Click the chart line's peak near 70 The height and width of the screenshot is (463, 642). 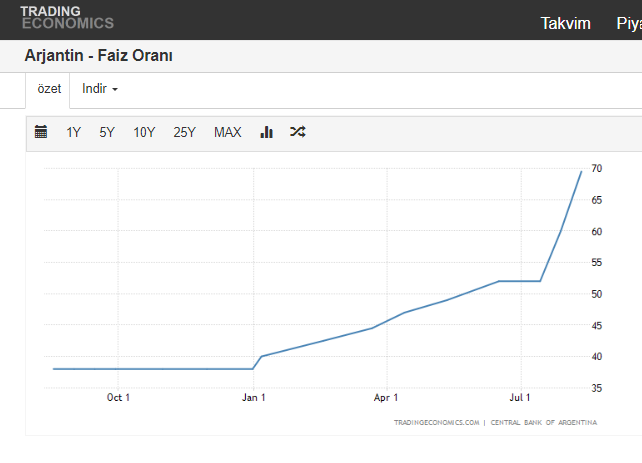point(581,172)
